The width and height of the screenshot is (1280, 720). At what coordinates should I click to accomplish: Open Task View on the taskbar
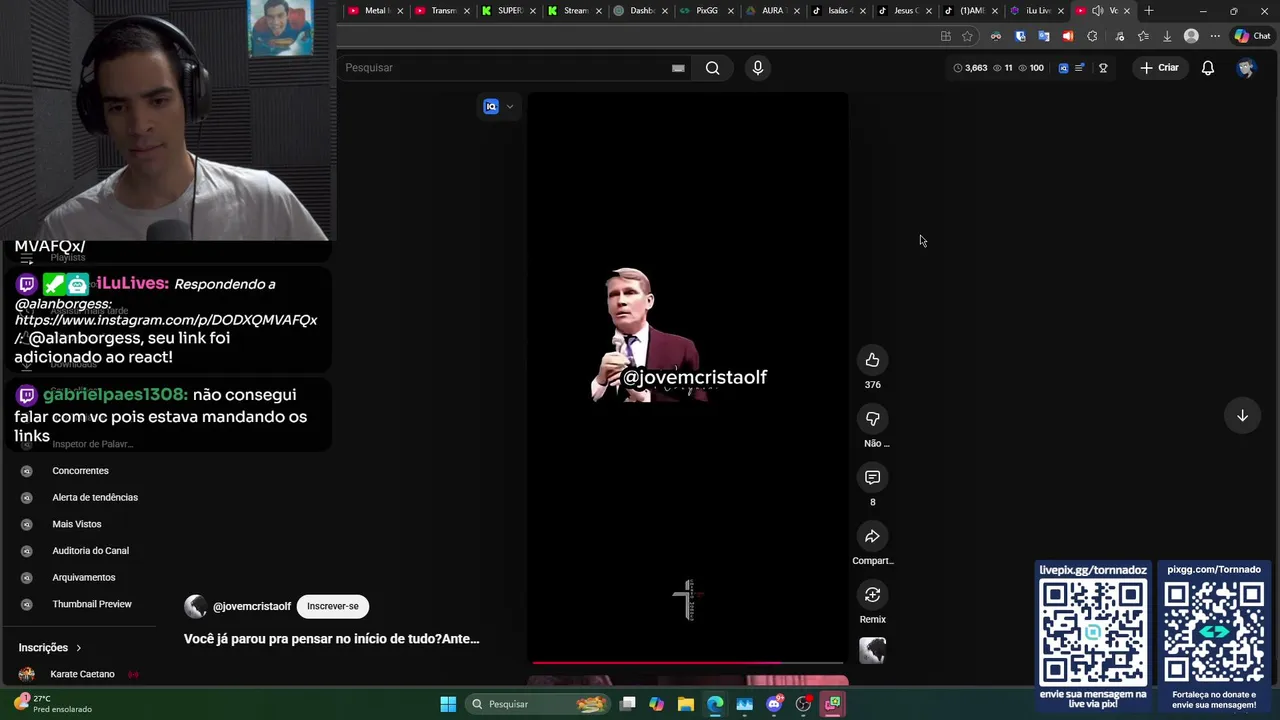pyautogui.click(x=627, y=704)
